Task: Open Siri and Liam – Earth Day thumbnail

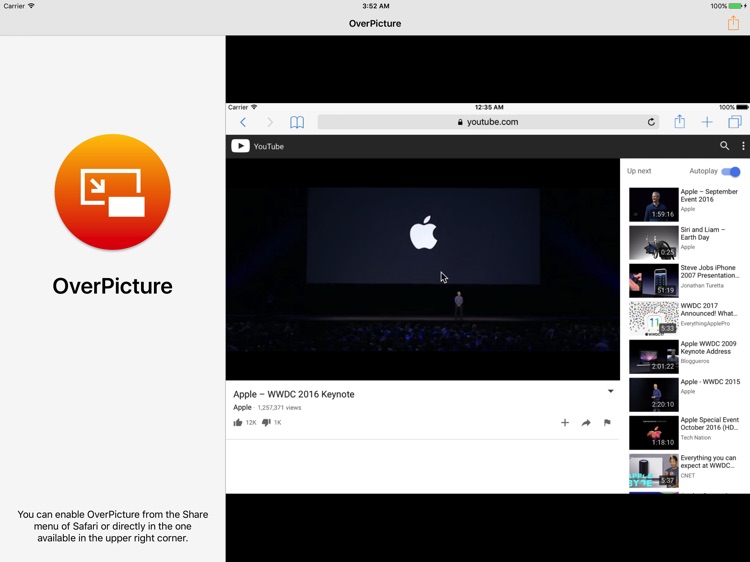Action: pos(653,242)
